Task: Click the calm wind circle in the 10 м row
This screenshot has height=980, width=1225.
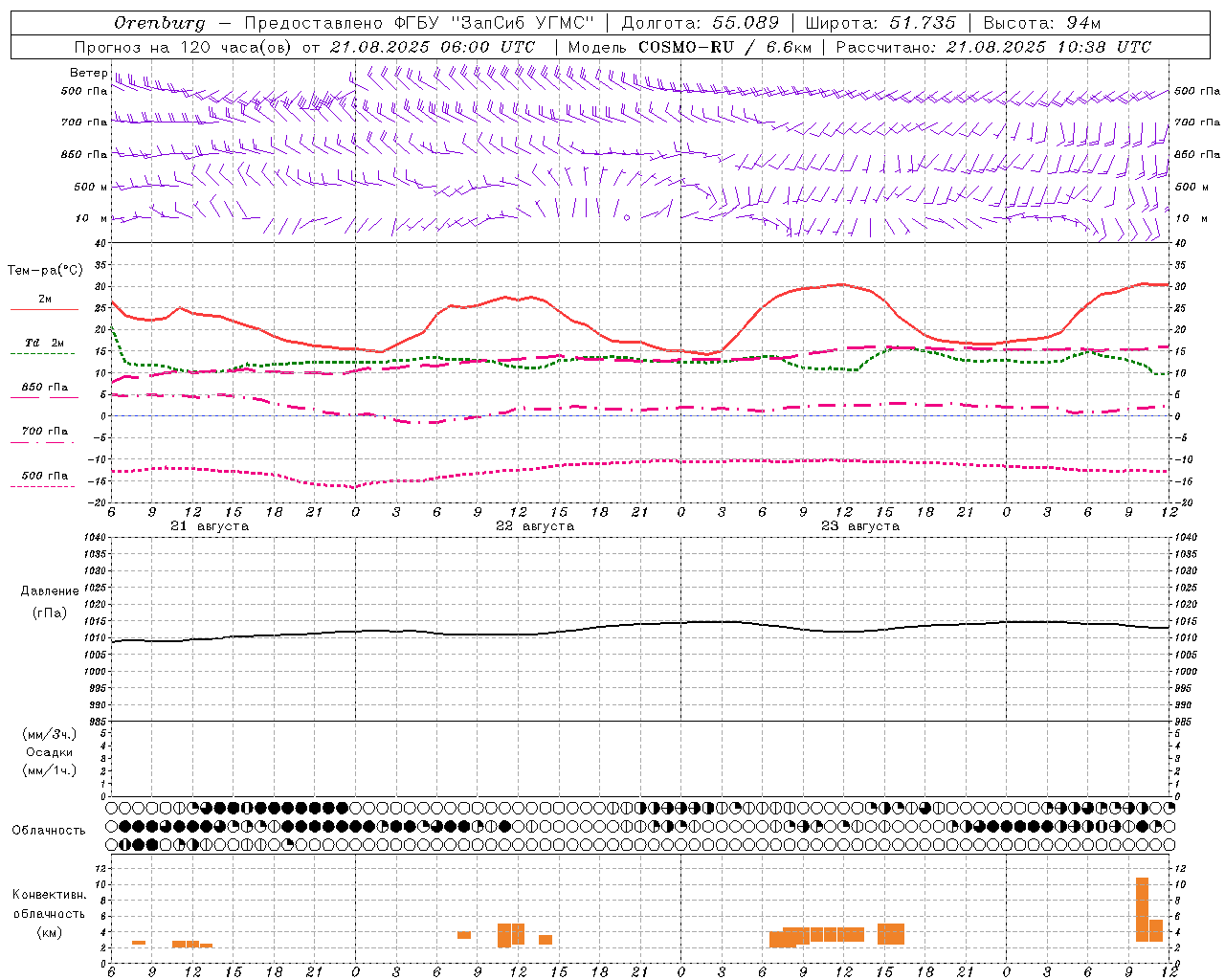Action: pos(627,218)
